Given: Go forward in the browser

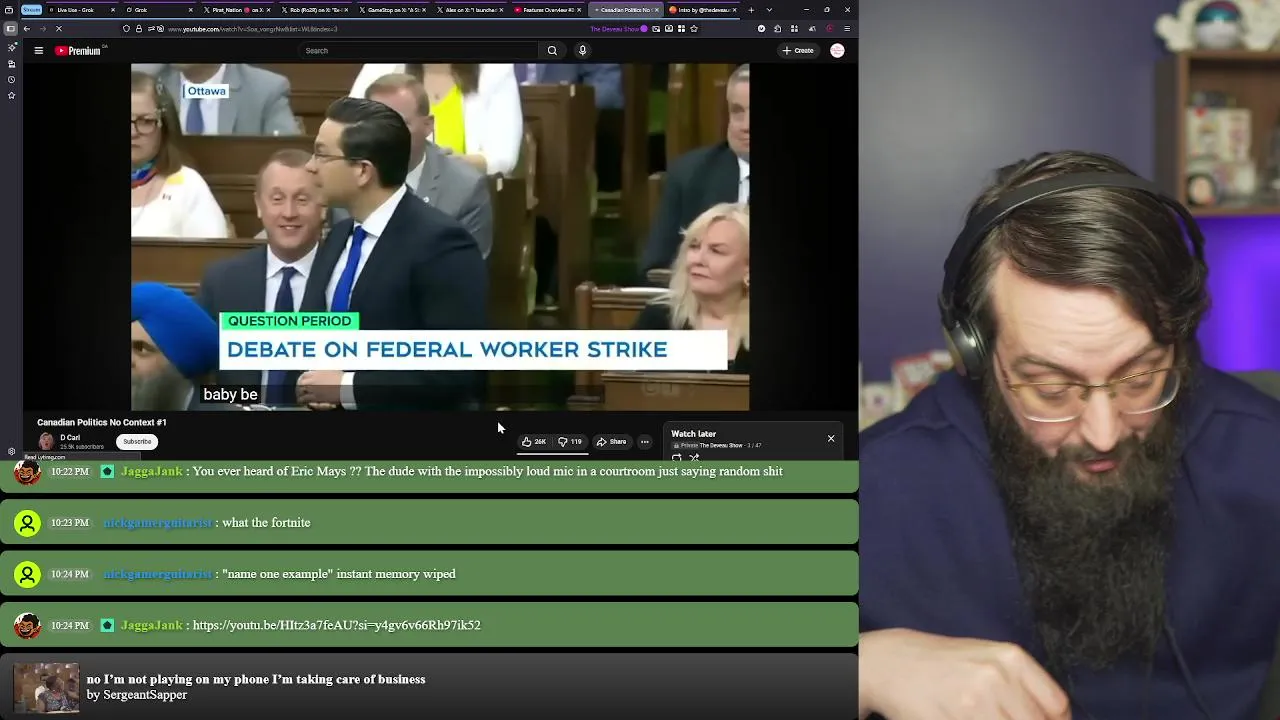Looking at the screenshot, I should pyautogui.click(x=41, y=29).
